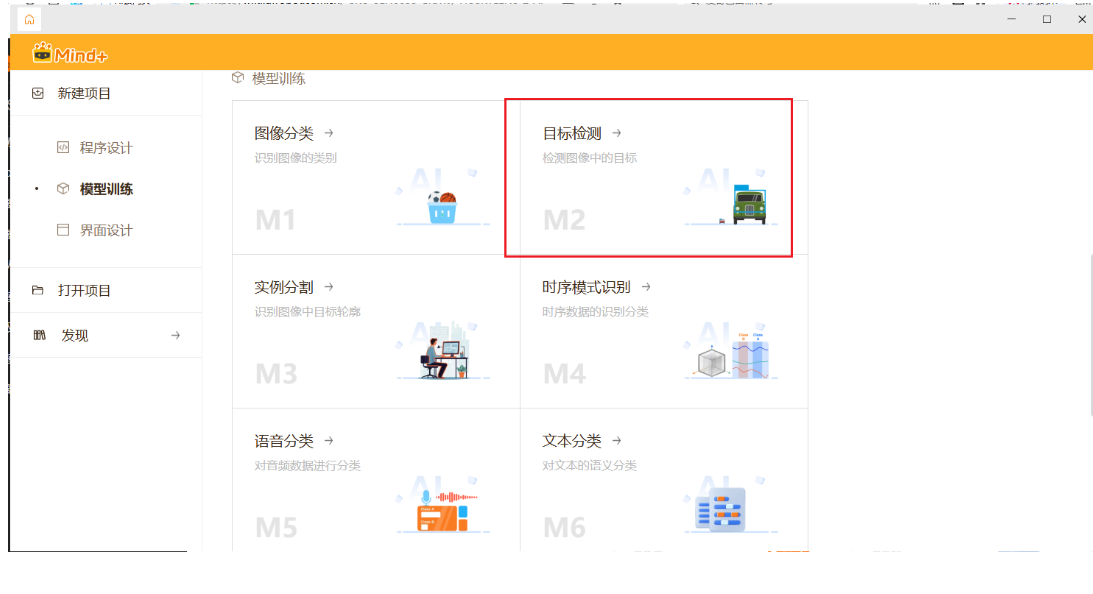Image resolution: width=1093 pixels, height=594 pixels.
Task: Expand the 发现 arrow in sidebar
Action: (x=176, y=336)
